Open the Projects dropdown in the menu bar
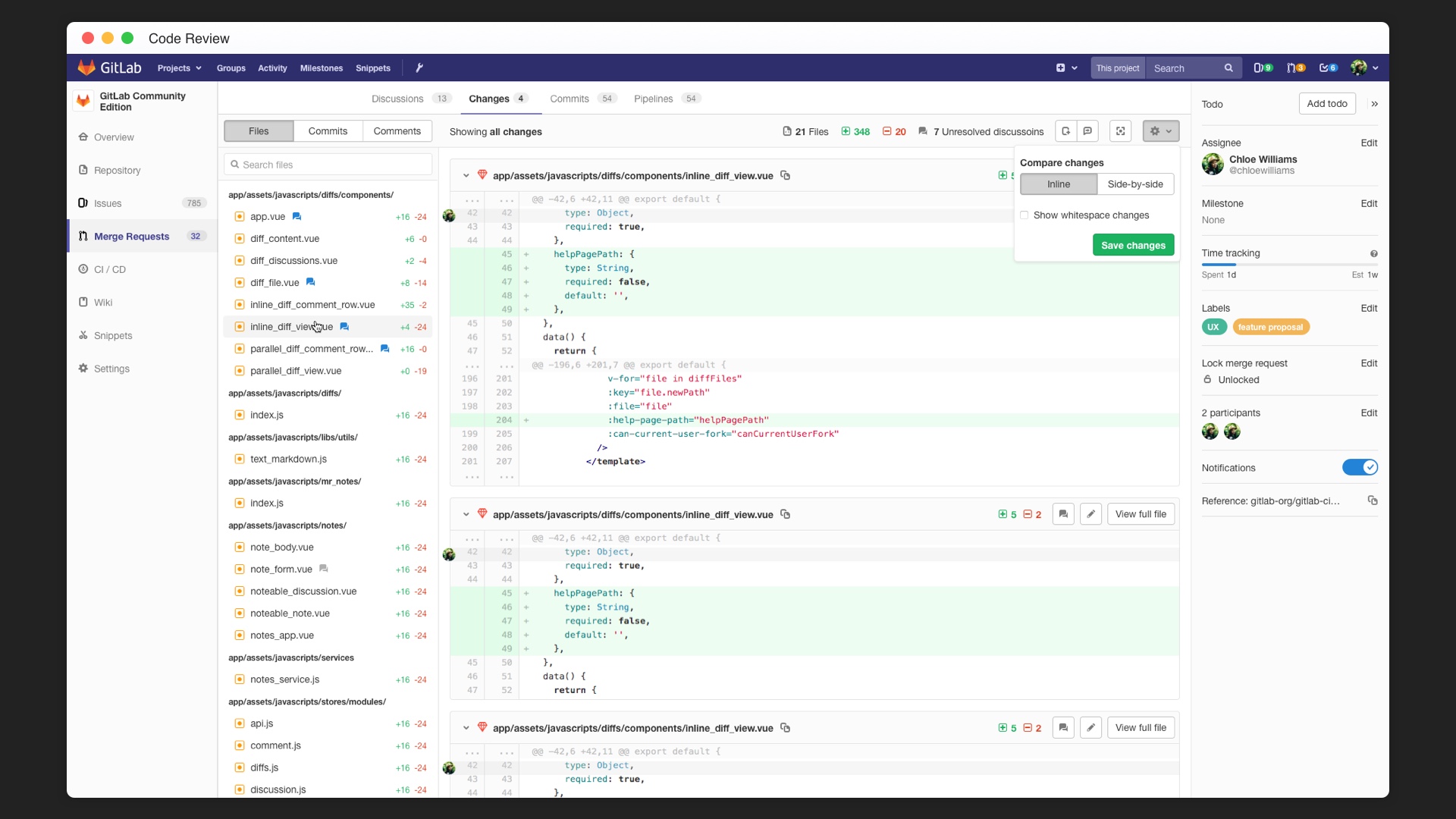This screenshot has width=1456, height=819. [x=180, y=68]
